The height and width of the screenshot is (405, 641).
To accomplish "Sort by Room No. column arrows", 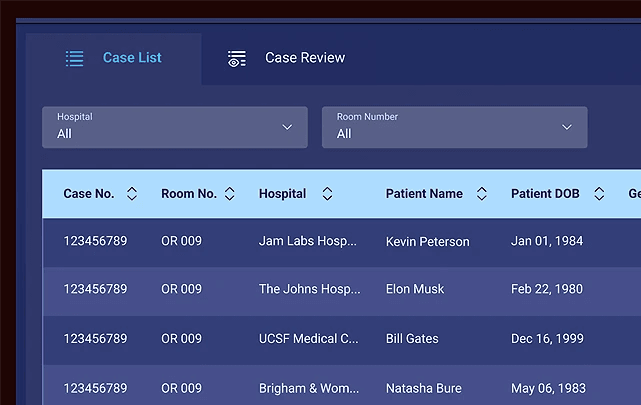I will point(229,194).
